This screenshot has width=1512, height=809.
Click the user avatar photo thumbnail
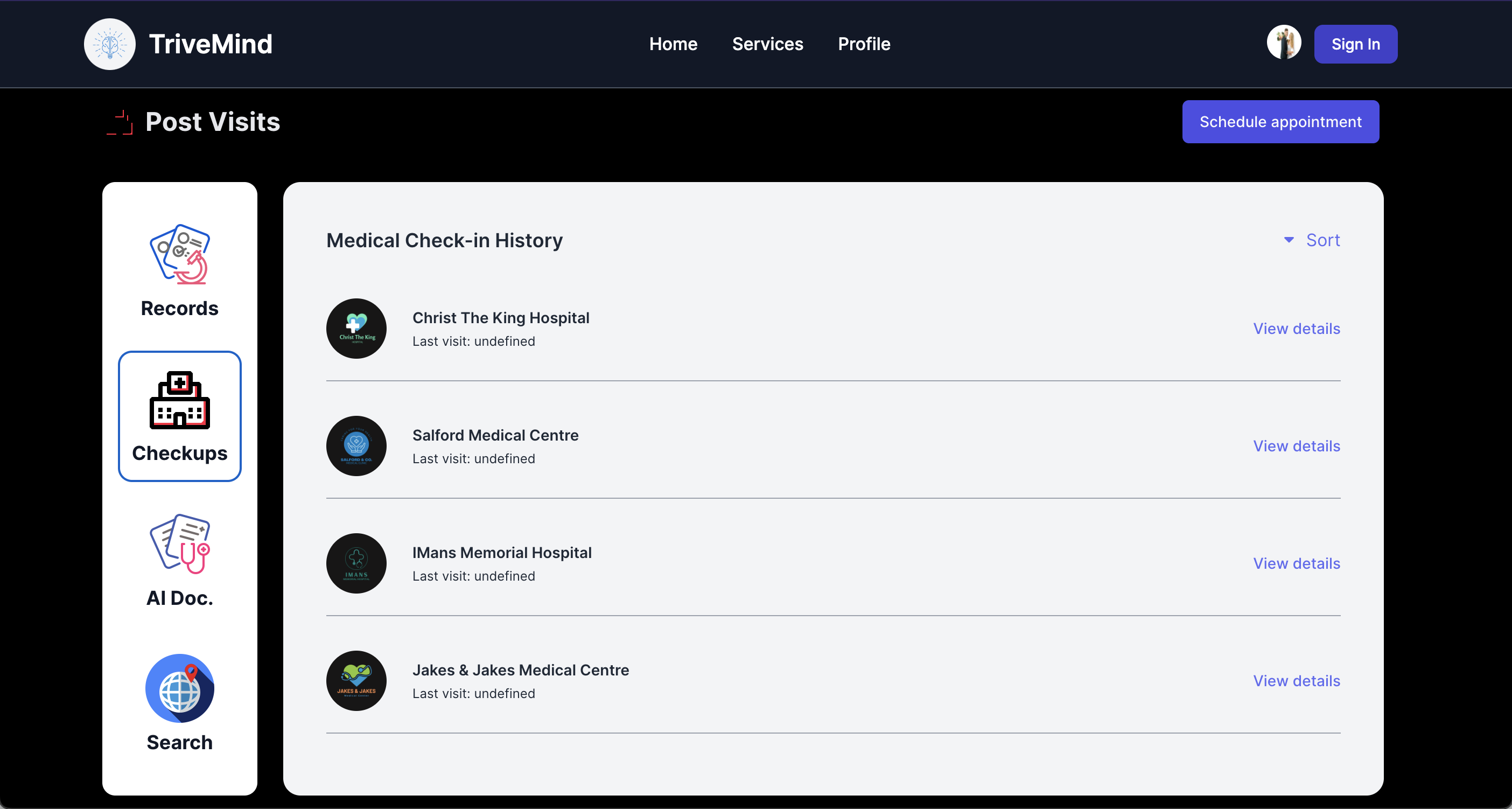coord(1284,43)
